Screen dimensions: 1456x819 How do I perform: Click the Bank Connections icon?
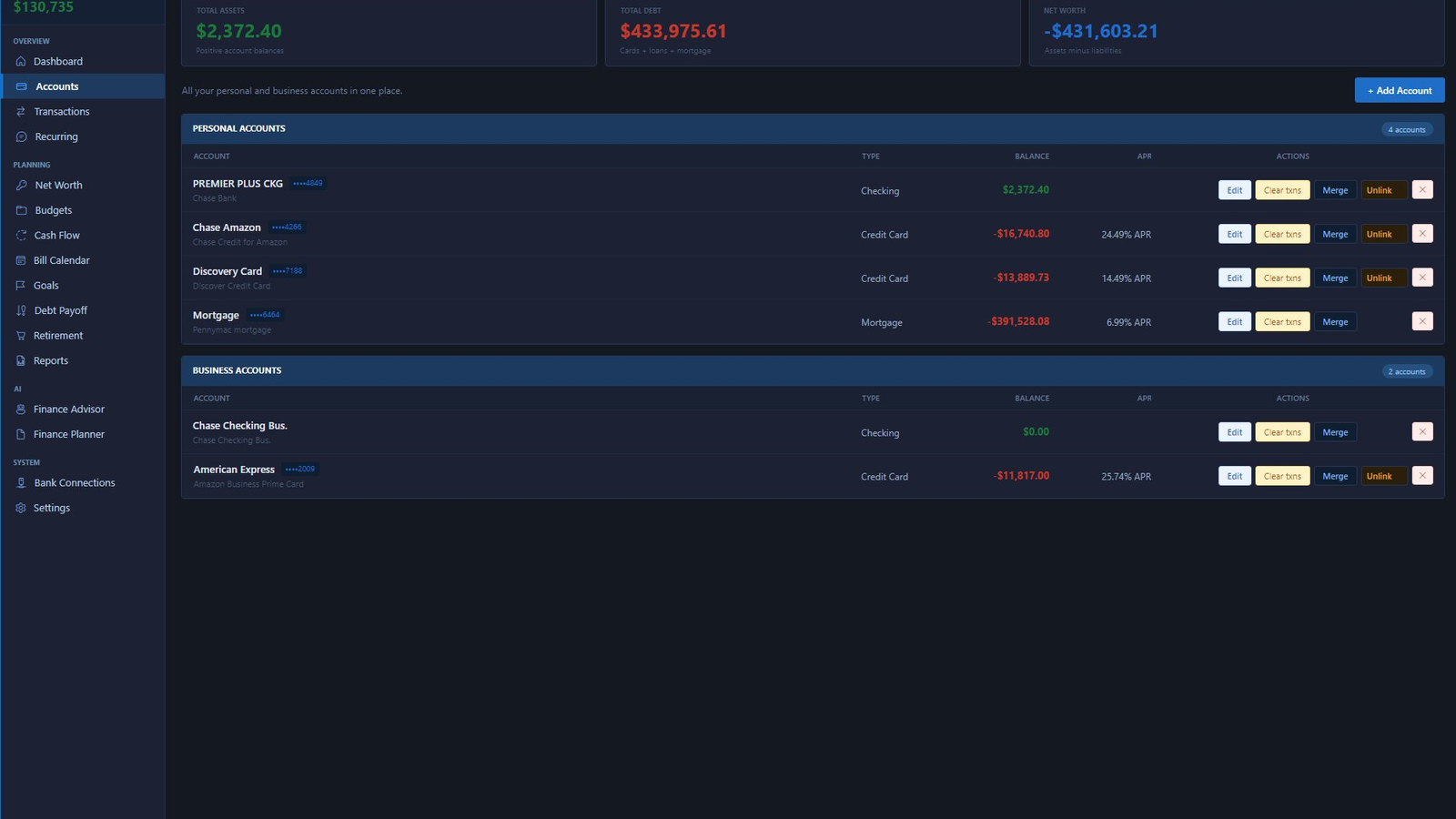(x=21, y=483)
